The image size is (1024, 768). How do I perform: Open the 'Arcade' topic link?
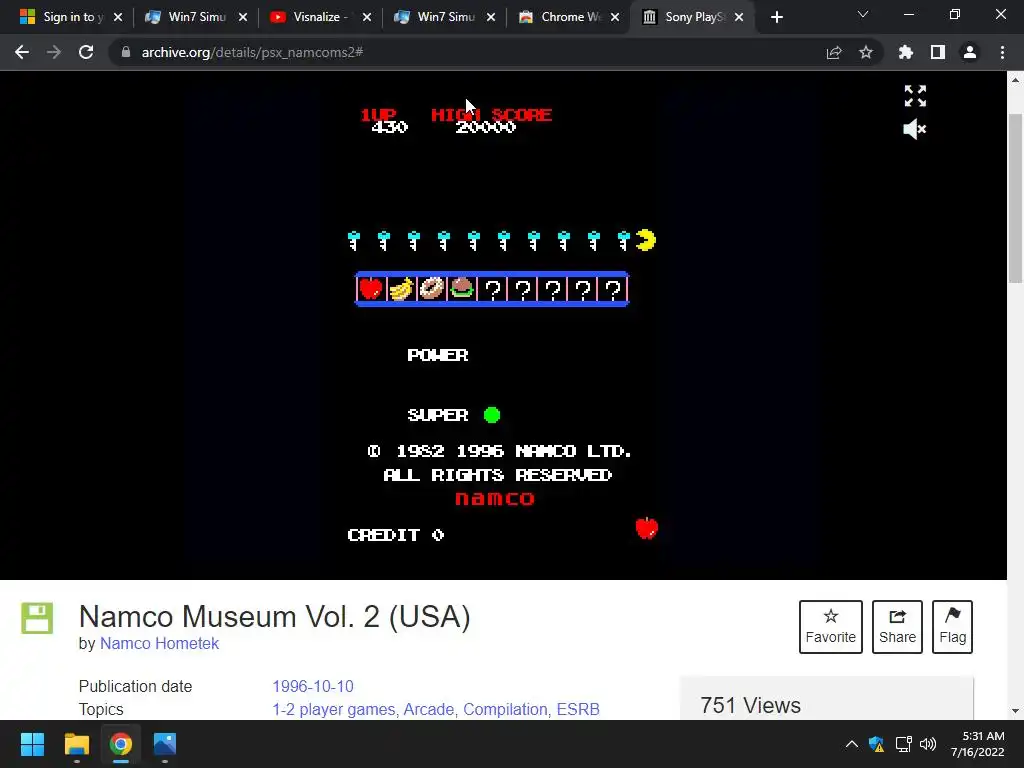pyautogui.click(x=428, y=709)
